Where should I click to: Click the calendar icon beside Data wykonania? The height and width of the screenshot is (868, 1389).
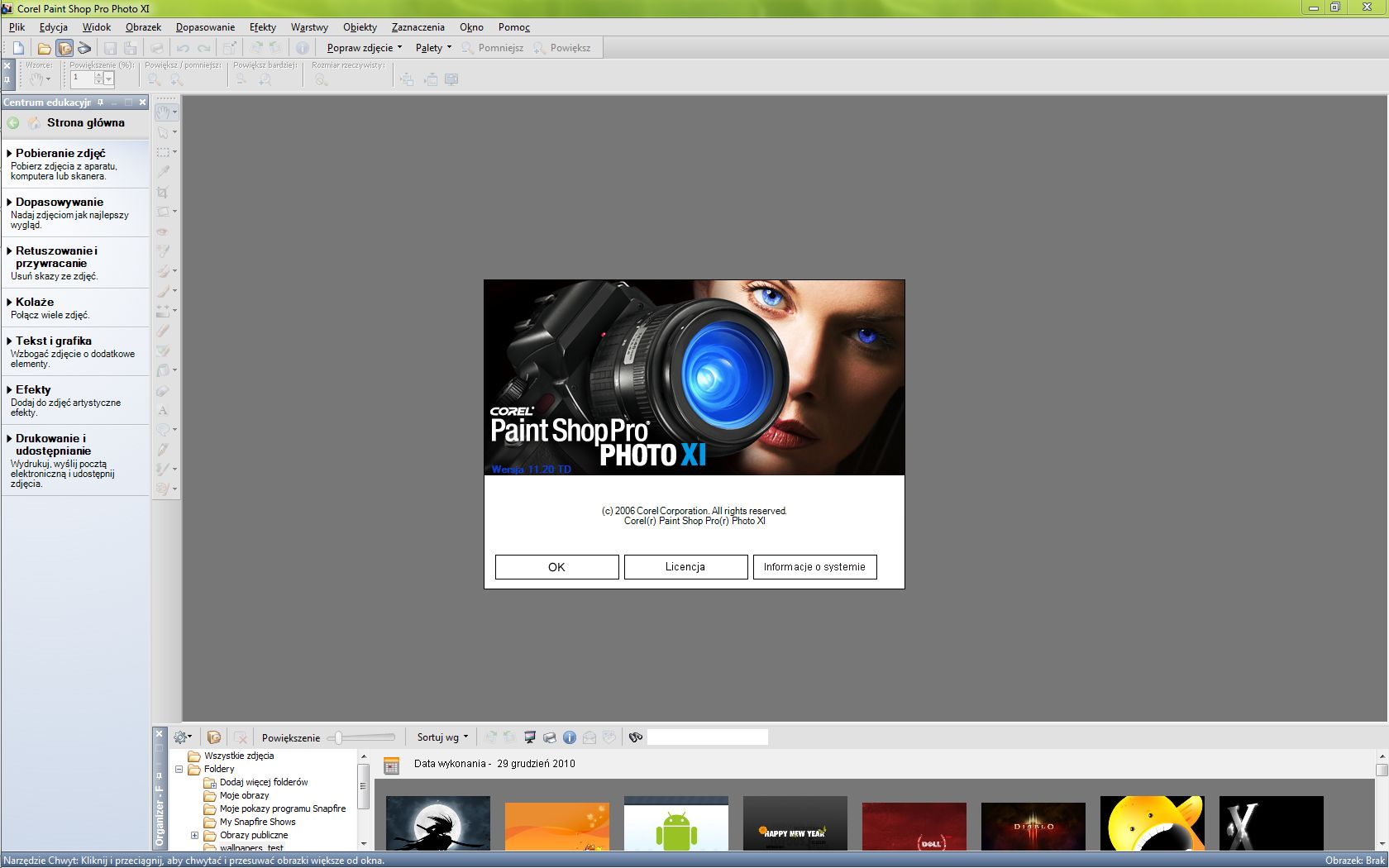(x=392, y=765)
